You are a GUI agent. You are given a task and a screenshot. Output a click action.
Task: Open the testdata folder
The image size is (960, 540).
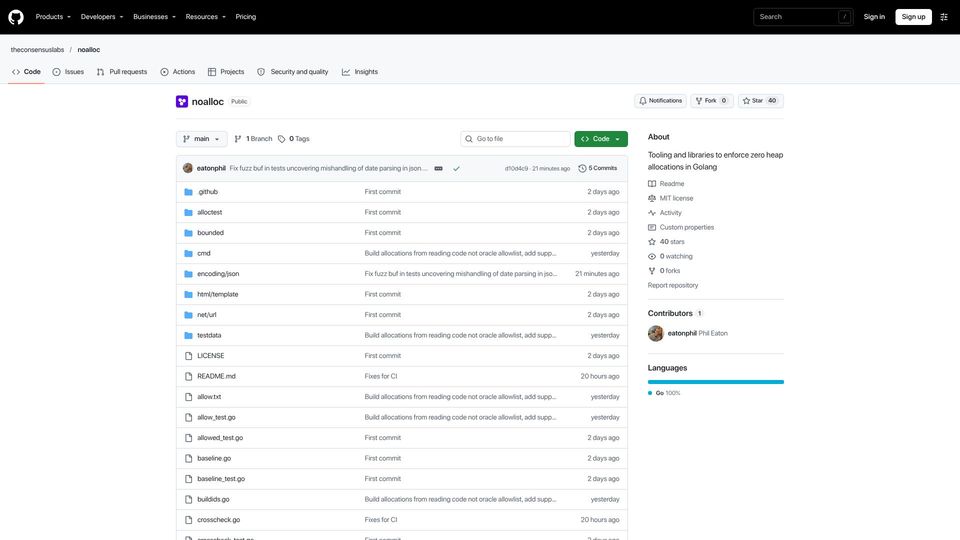click(209, 336)
